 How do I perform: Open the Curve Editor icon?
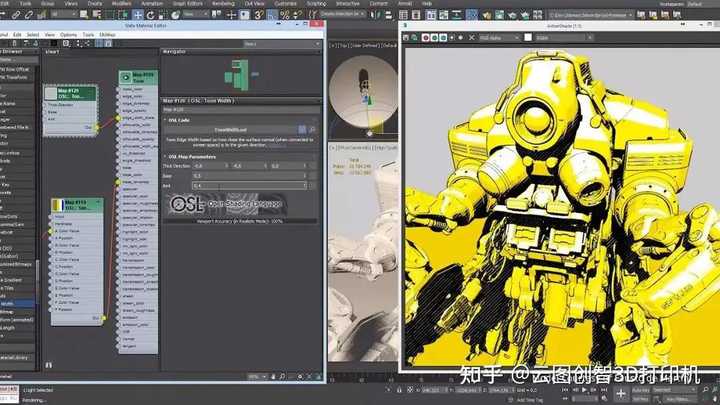tap(444, 15)
